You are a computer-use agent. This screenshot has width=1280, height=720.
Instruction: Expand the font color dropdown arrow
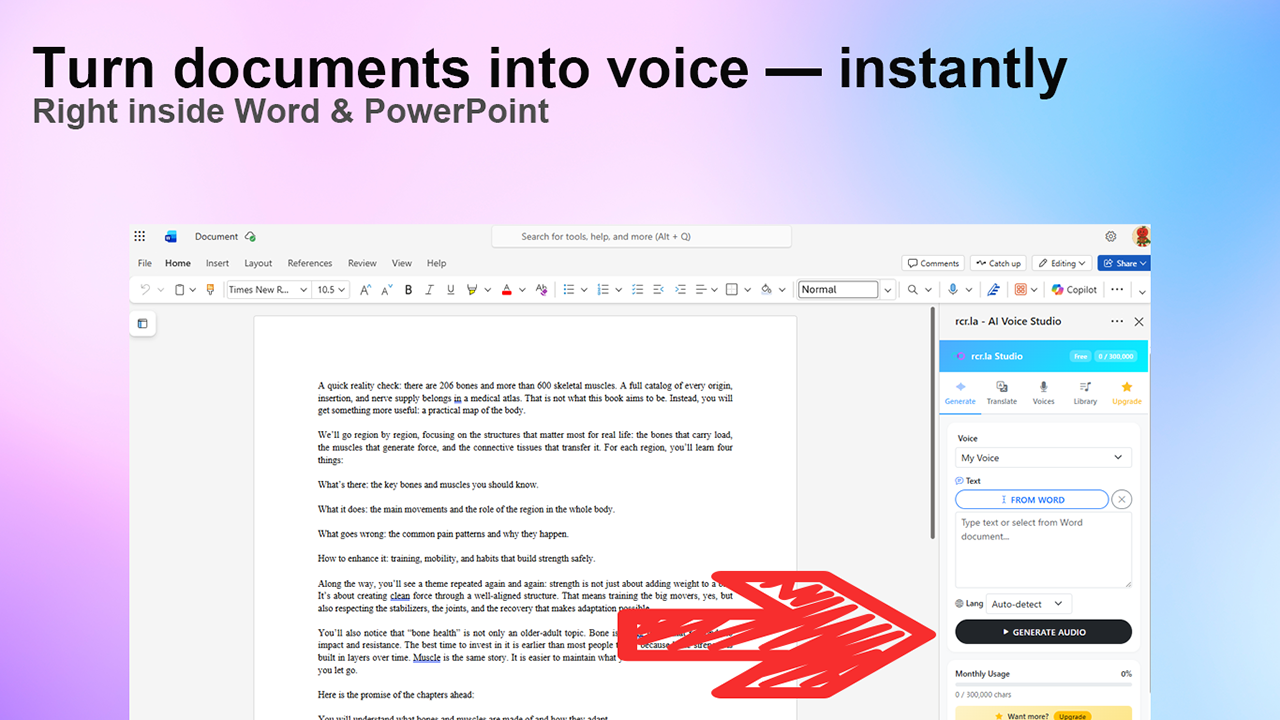click(522, 290)
